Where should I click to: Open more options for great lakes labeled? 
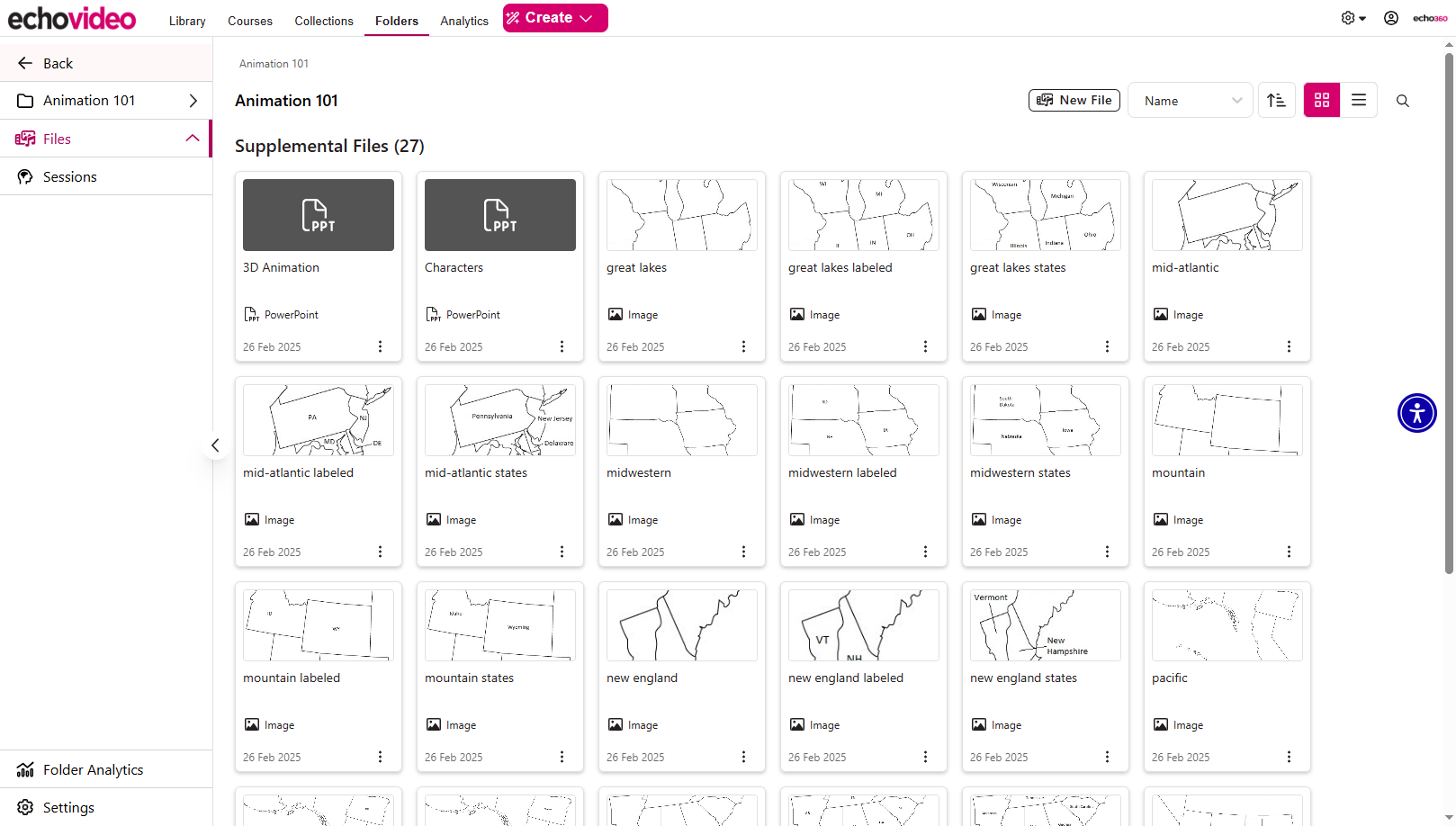925,346
